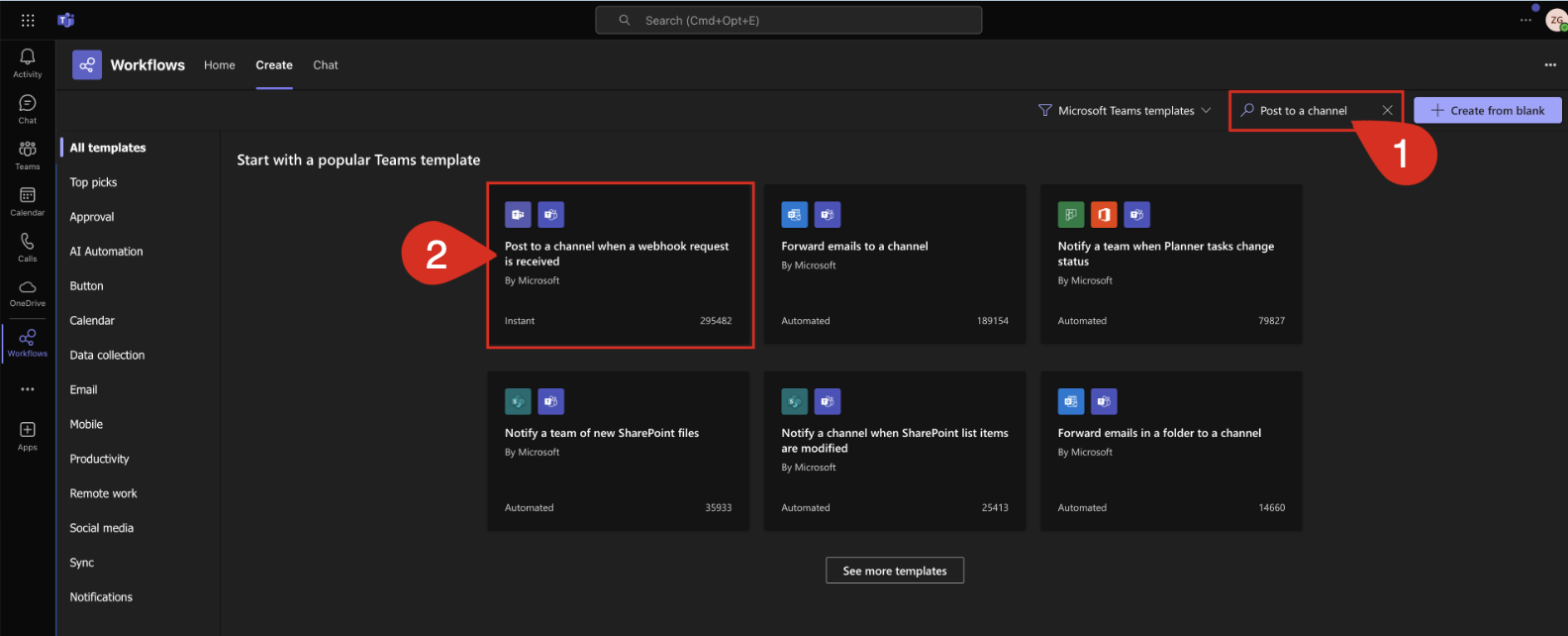The width and height of the screenshot is (1568, 636).
Task: Switch to the Home tab
Action: click(x=220, y=65)
